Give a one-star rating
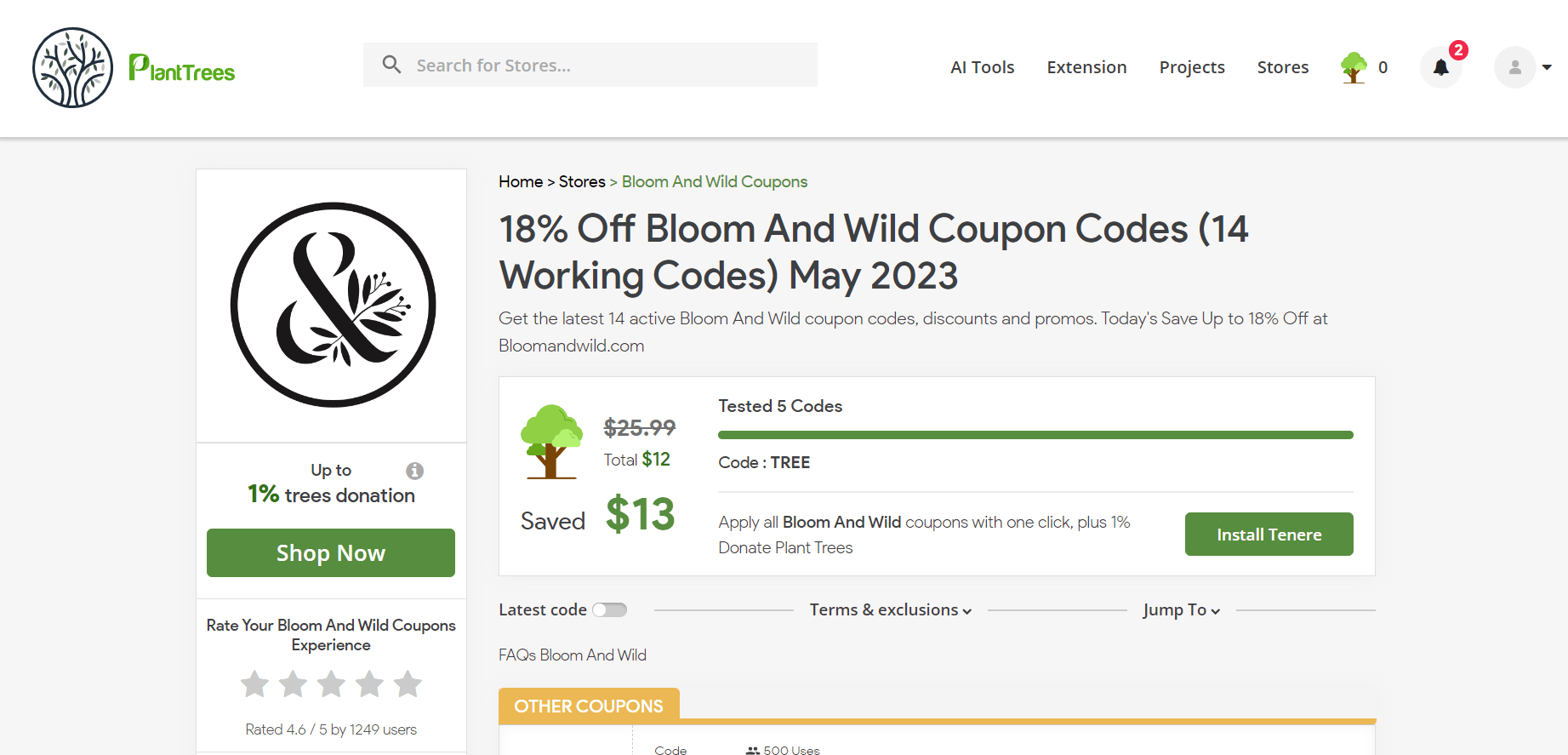The image size is (1568, 755). [254, 684]
